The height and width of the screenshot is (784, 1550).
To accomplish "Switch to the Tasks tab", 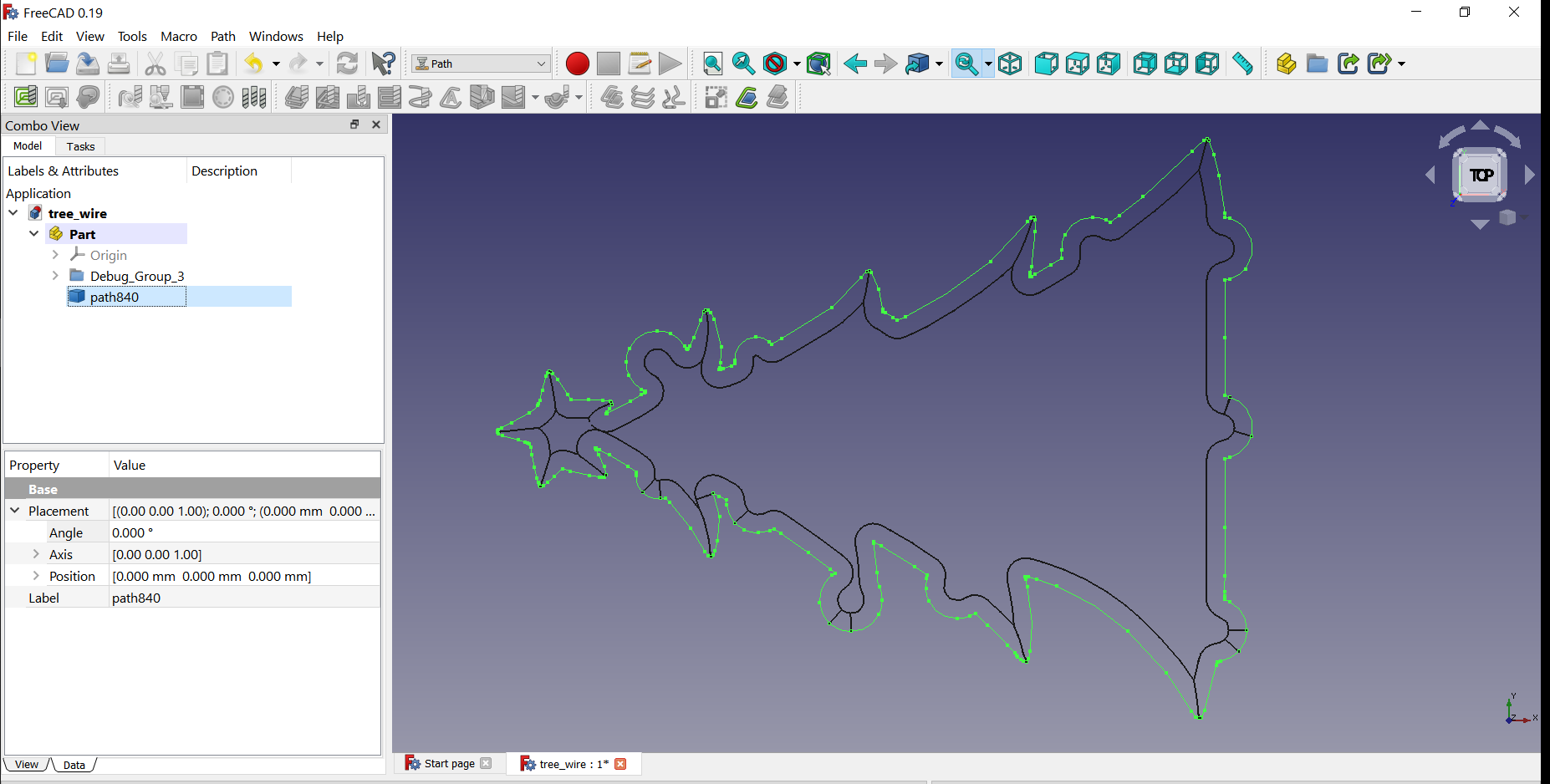I will pyautogui.click(x=80, y=146).
